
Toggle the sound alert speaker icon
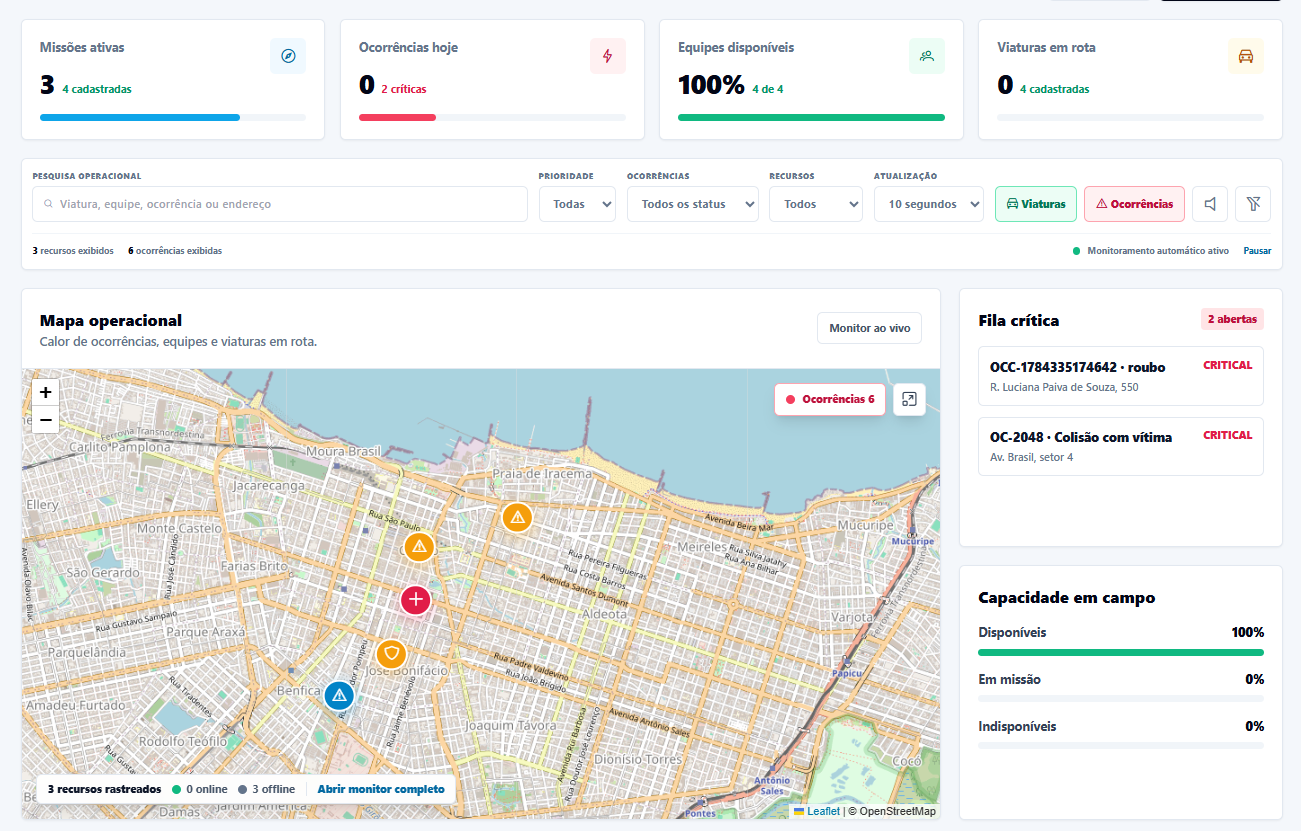[1210, 204]
